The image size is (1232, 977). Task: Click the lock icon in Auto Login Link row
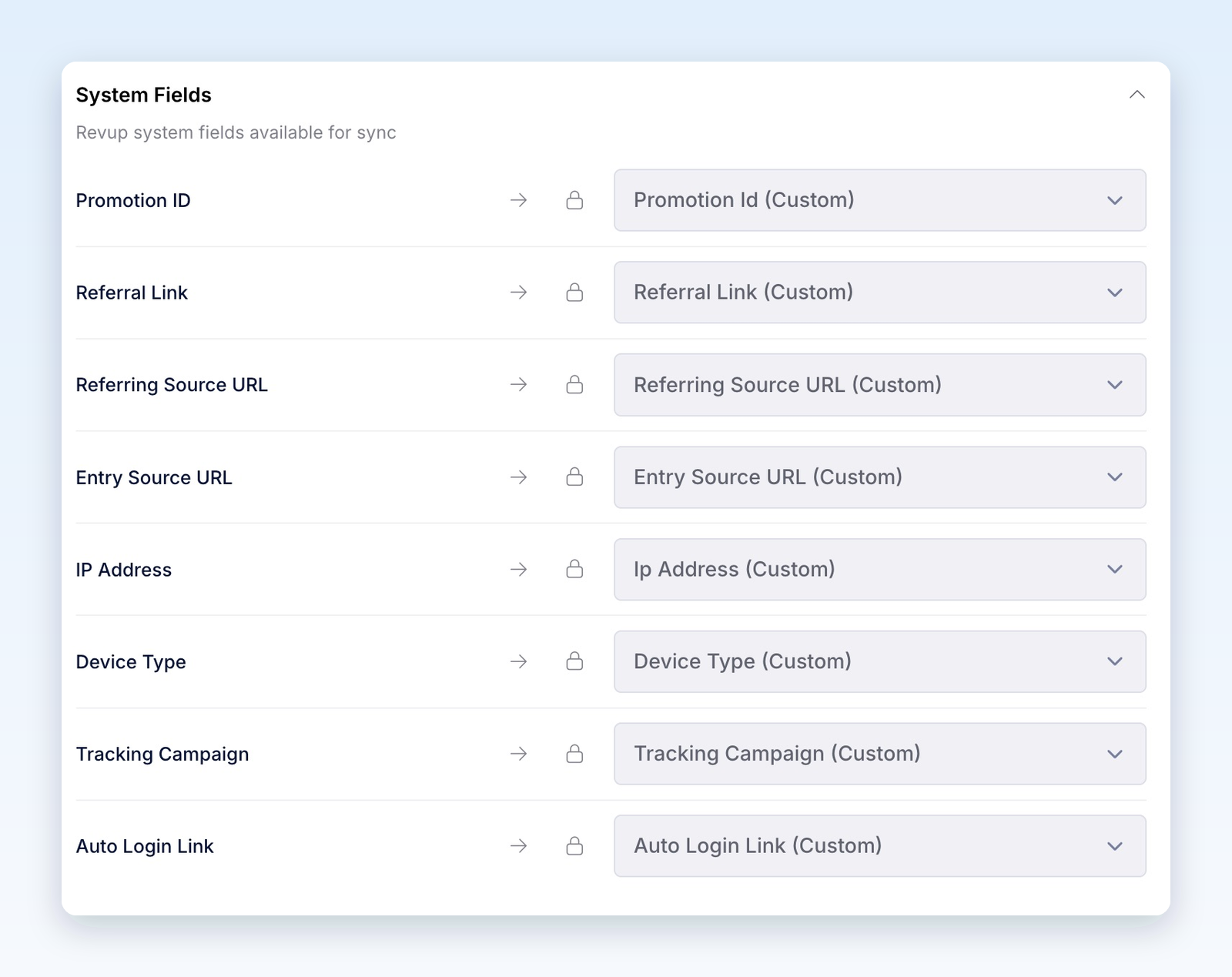pos(574,846)
